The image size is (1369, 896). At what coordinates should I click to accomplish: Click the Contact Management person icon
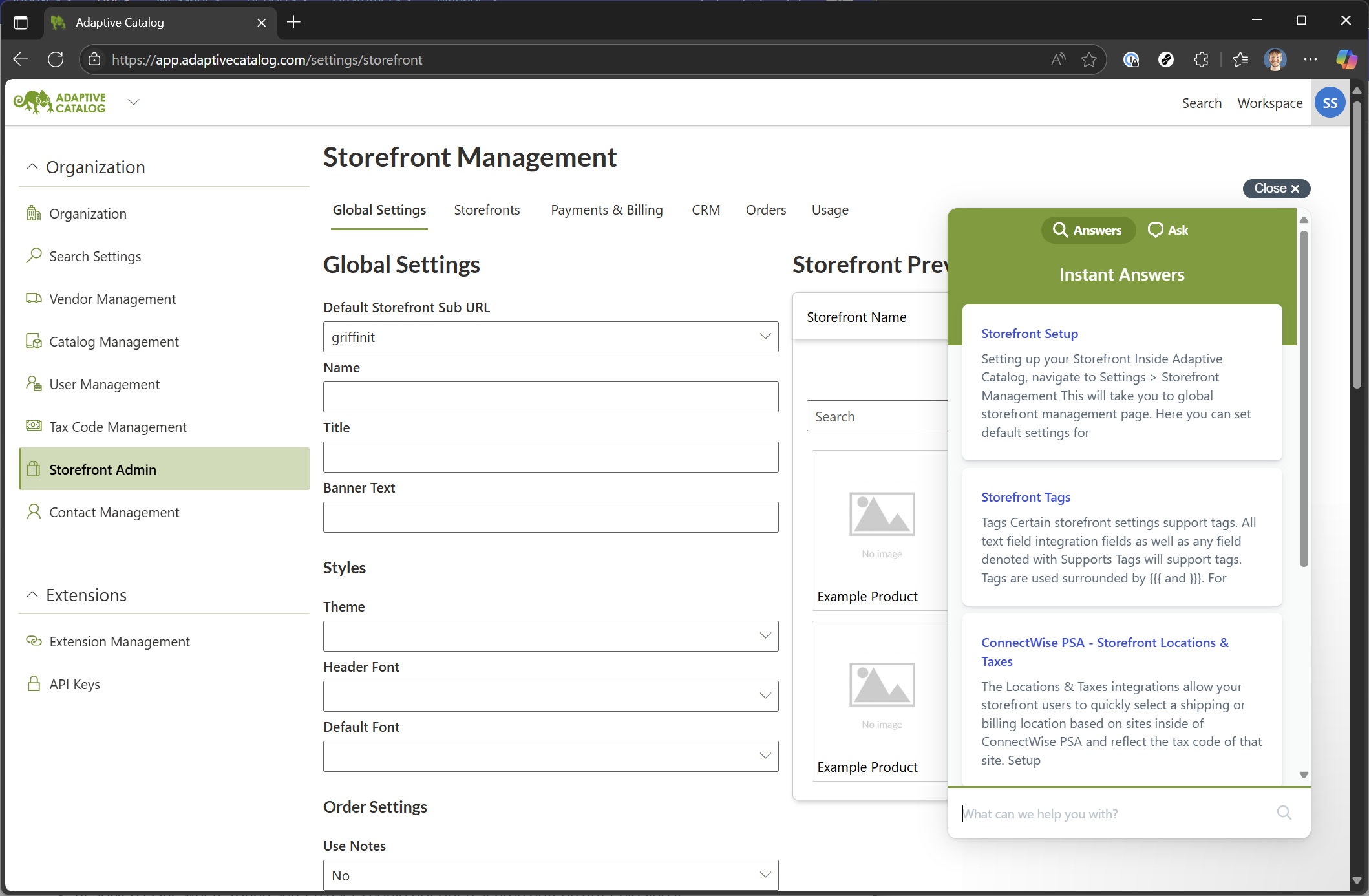tap(34, 512)
